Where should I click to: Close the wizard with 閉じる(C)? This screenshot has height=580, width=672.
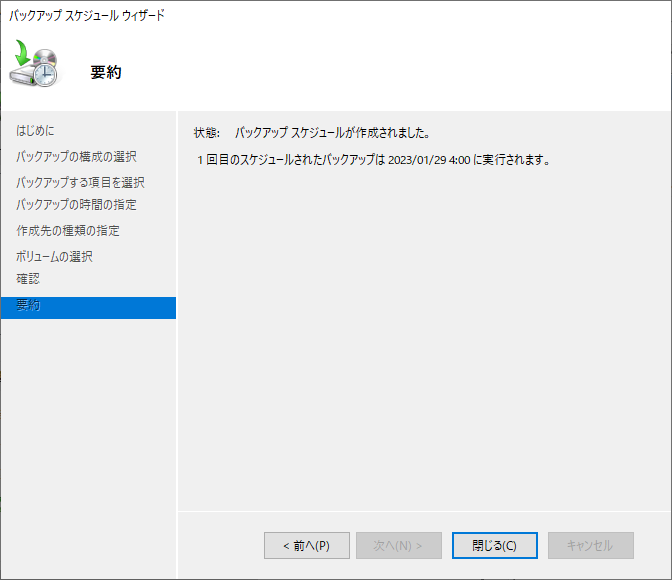[494, 546]
